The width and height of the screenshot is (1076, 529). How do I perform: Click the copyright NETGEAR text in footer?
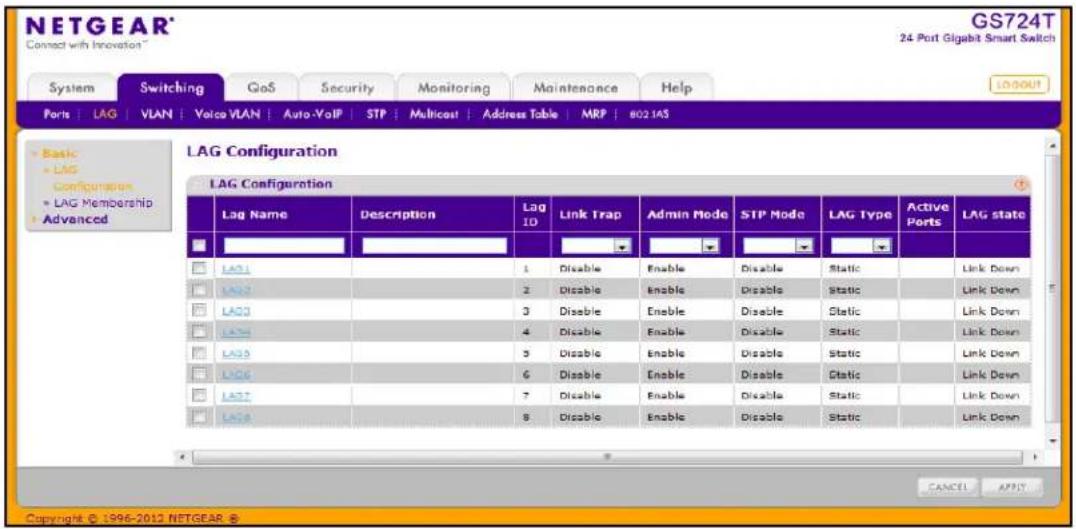coord(132,517)
